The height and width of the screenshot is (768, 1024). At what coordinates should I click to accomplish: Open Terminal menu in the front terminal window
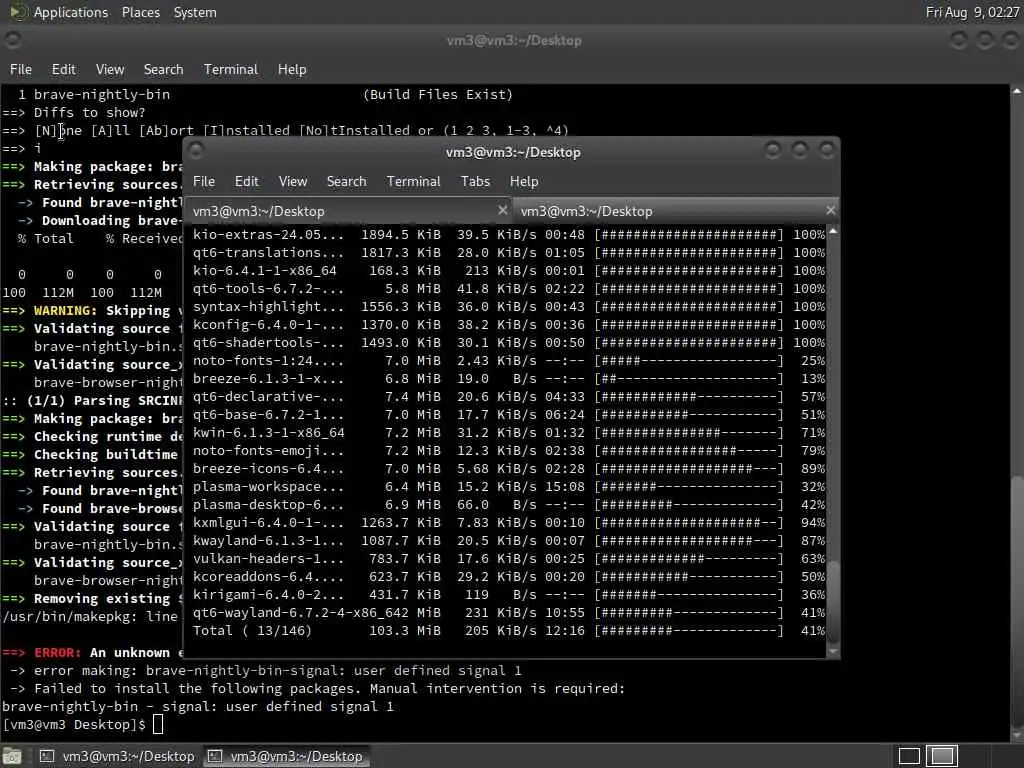click(x=413, y=182)
